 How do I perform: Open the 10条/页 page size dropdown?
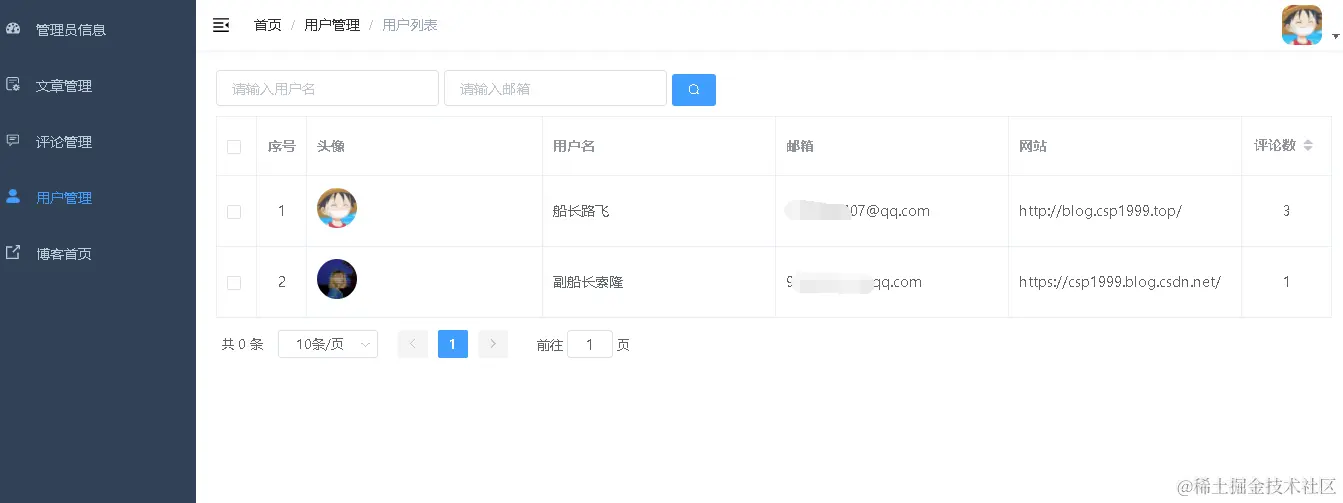point(328,344)
